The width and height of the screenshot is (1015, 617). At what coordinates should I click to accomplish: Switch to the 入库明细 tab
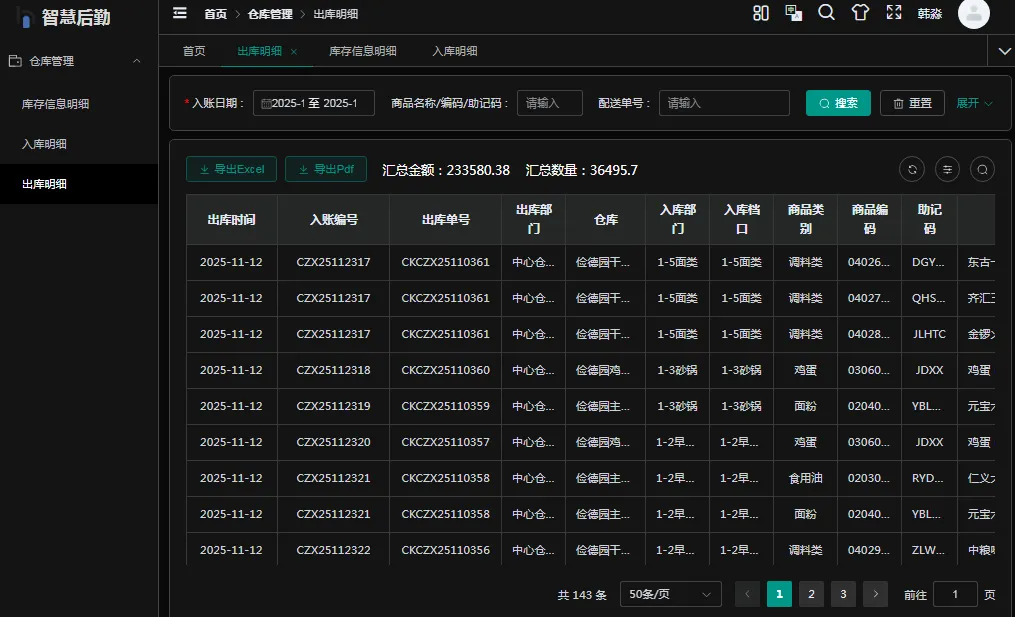(x=455, y=51)
